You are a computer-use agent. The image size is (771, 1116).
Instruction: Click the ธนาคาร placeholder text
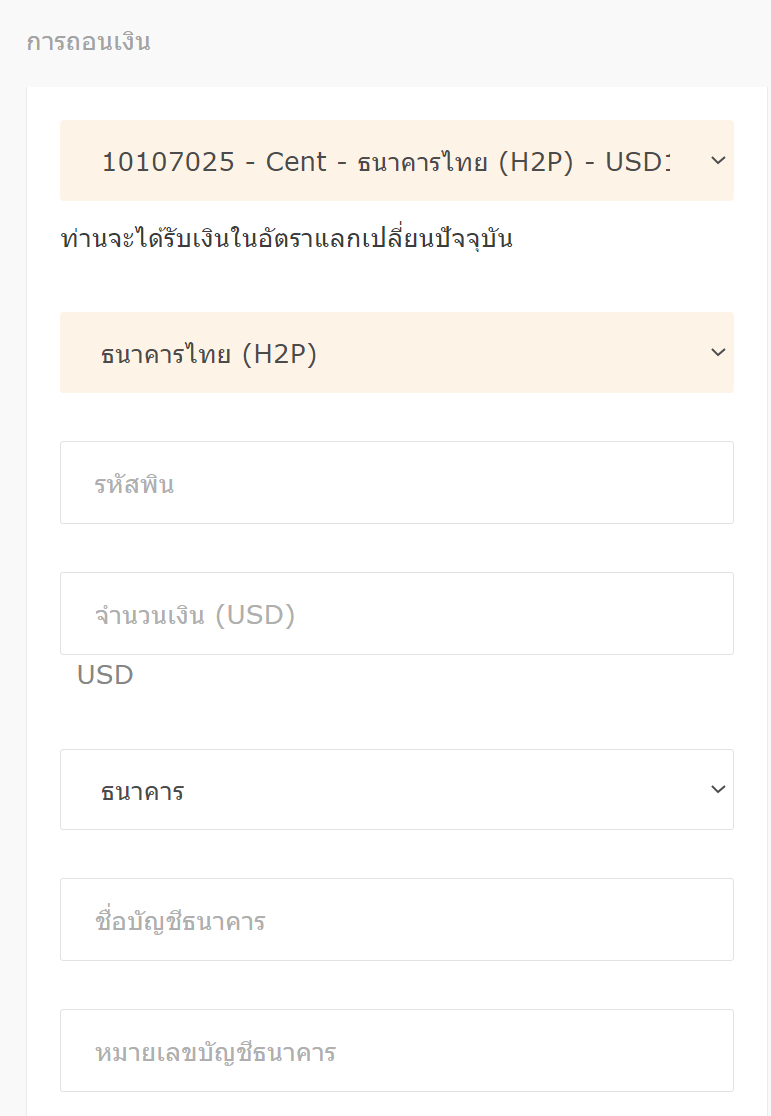[141, 789]
